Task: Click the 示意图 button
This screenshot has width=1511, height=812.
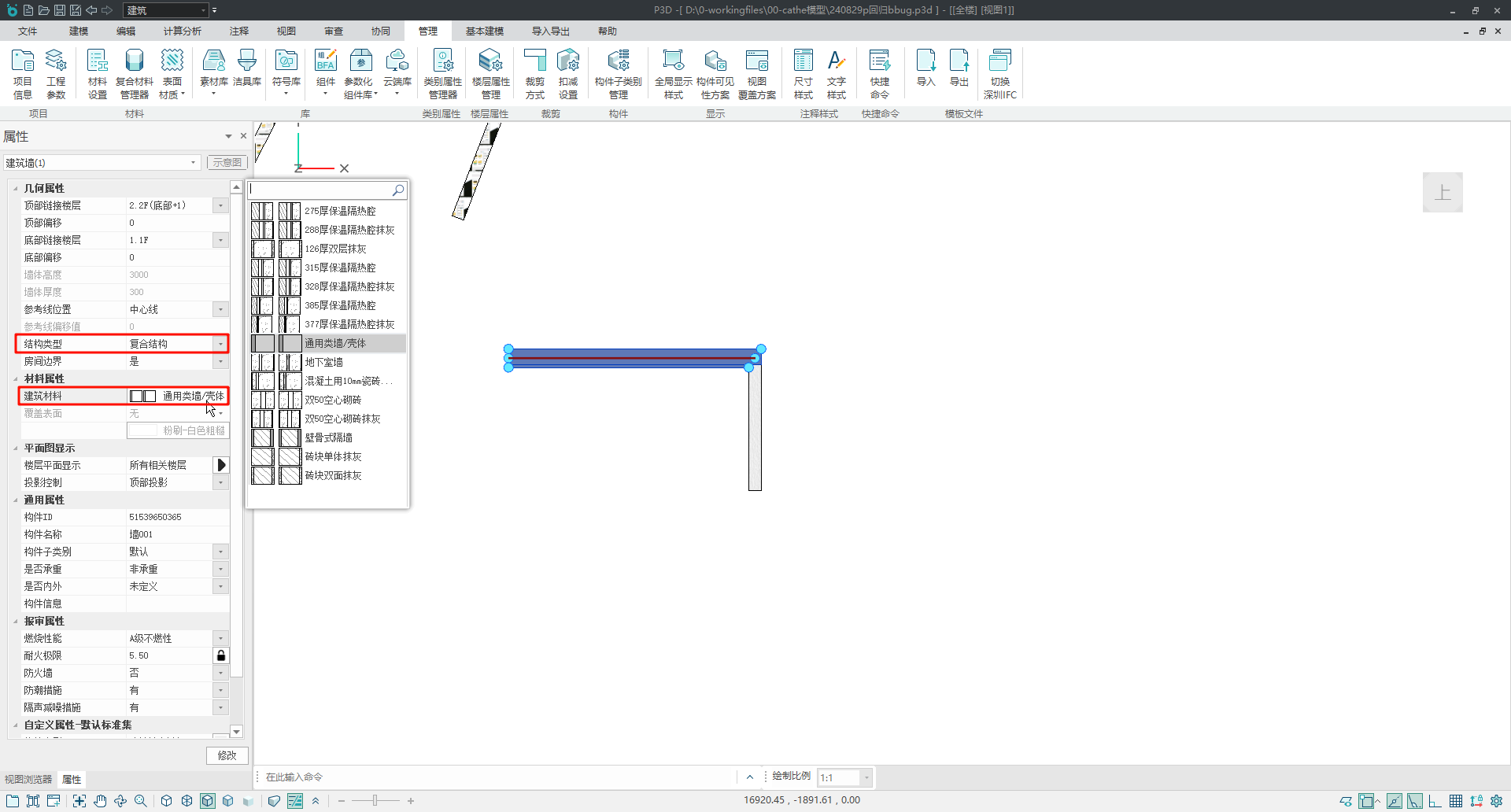Action: tap(227, 162)
